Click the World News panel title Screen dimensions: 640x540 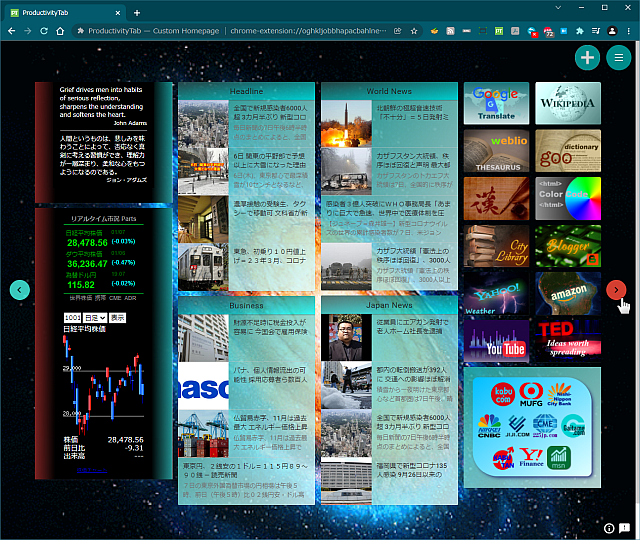pyautogui.click(x=389, y=91)
